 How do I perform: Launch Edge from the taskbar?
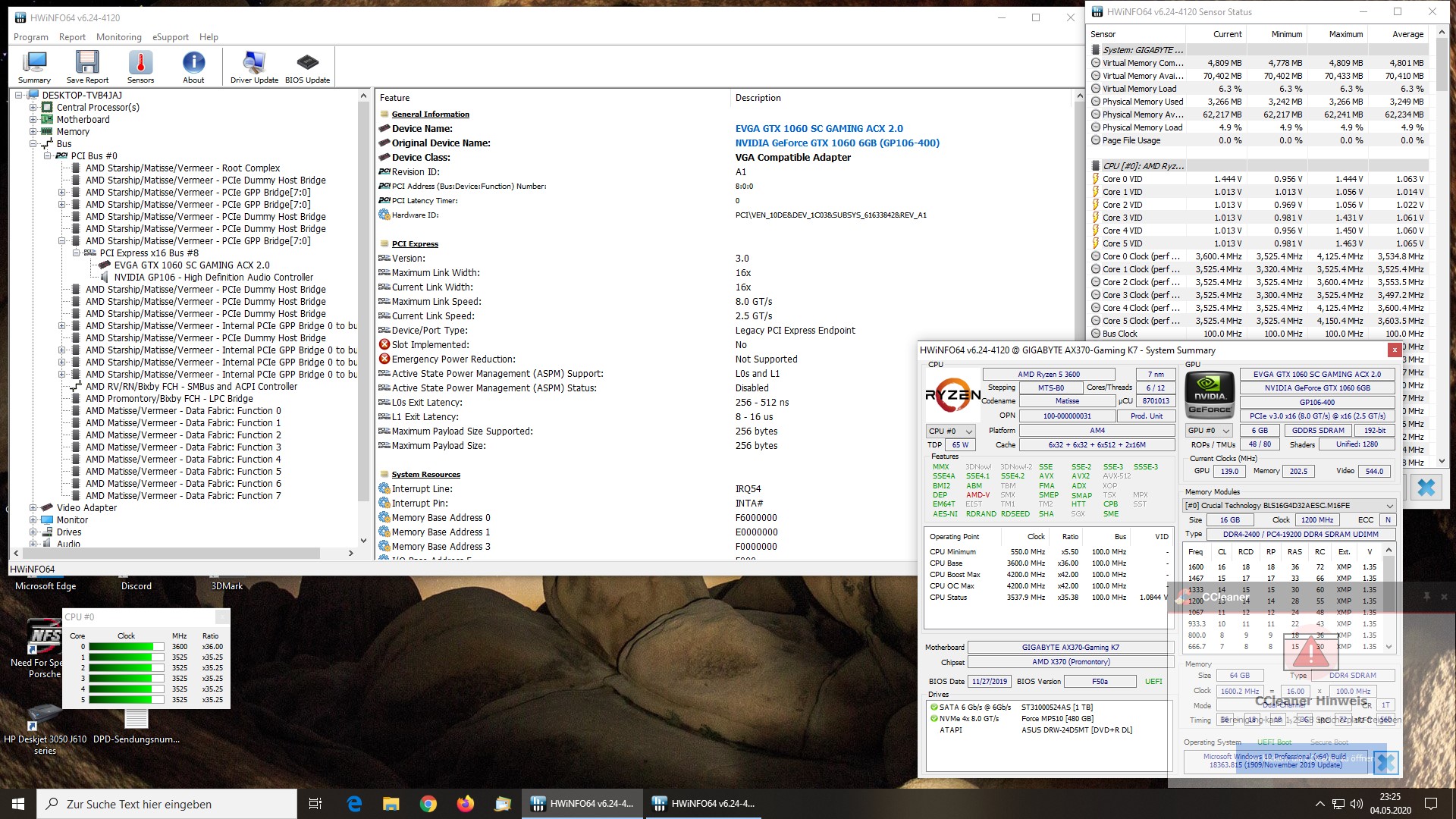(x=354, y=804)
